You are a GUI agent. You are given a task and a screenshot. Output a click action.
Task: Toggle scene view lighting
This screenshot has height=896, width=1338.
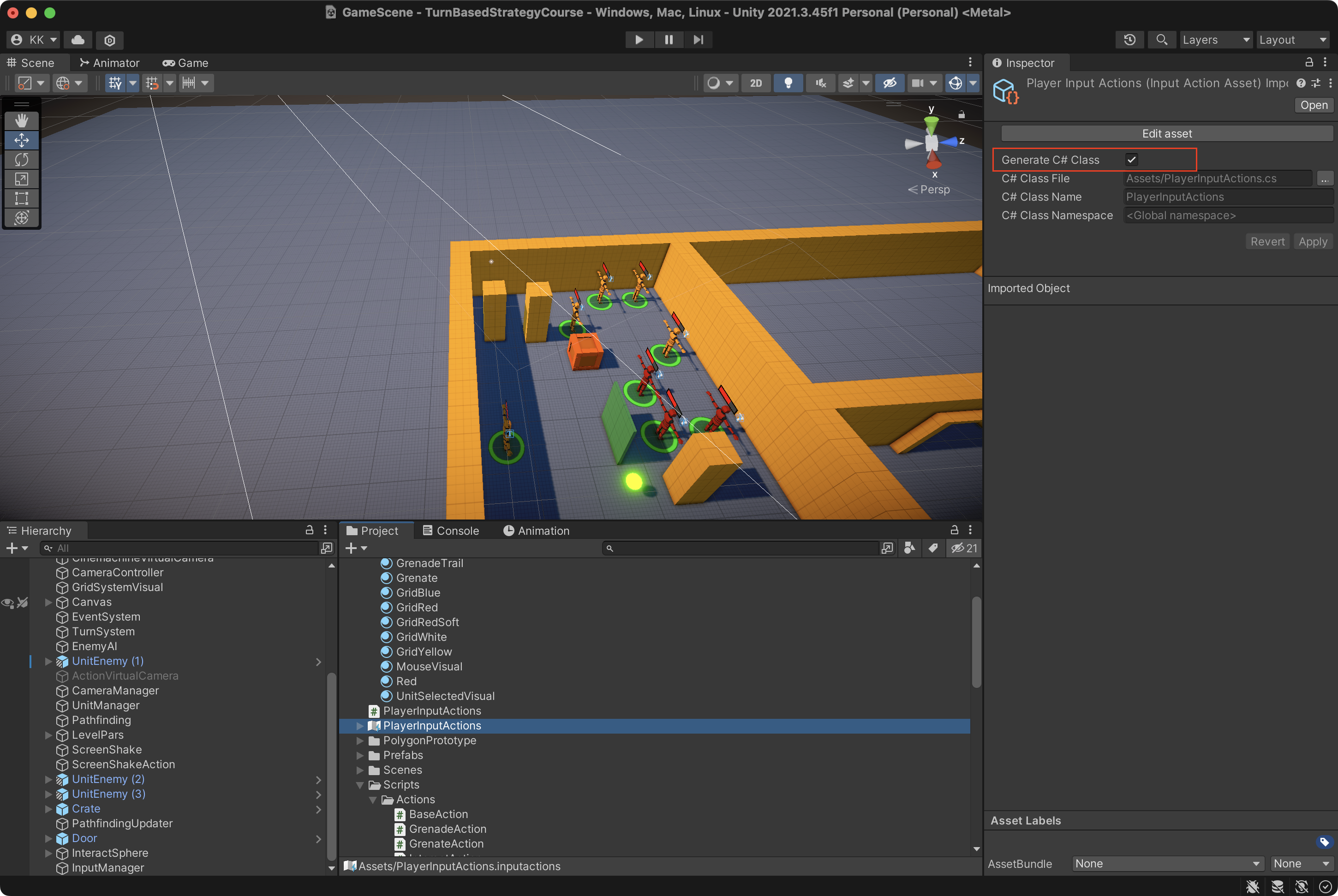coord(789,83)
